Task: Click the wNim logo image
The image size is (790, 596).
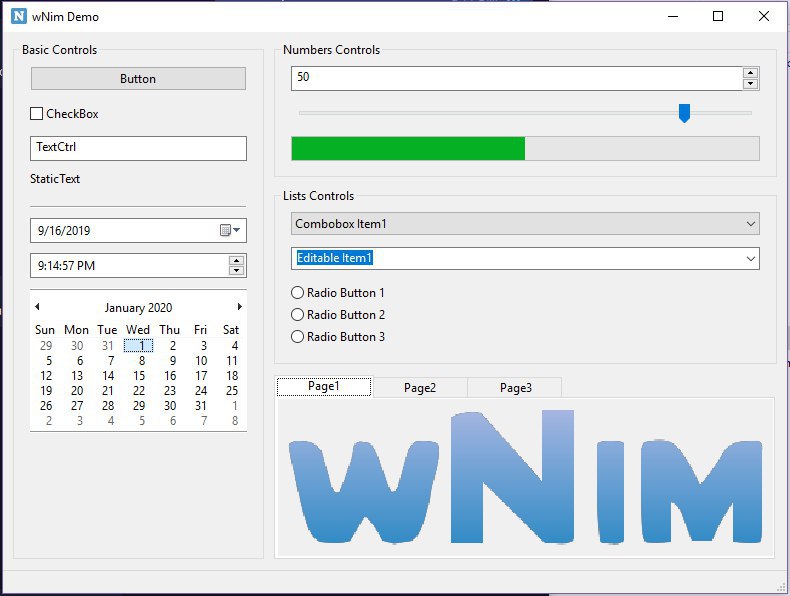Action: click(x=525, y=477)
